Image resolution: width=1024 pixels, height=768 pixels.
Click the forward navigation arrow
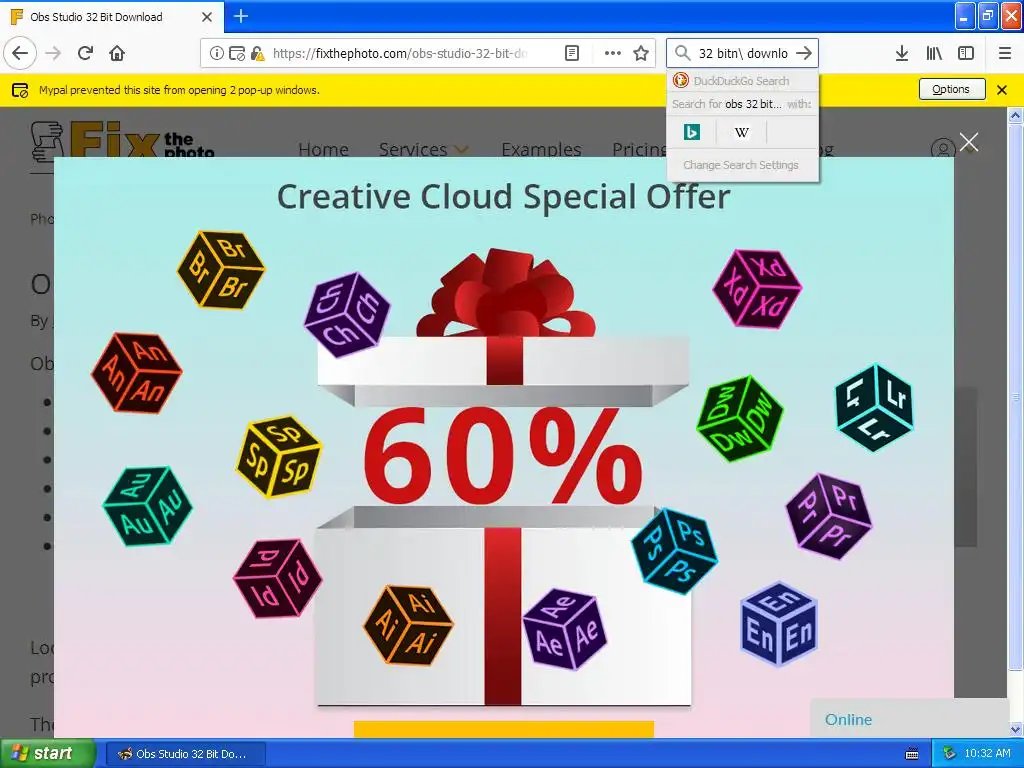point(54,53)
